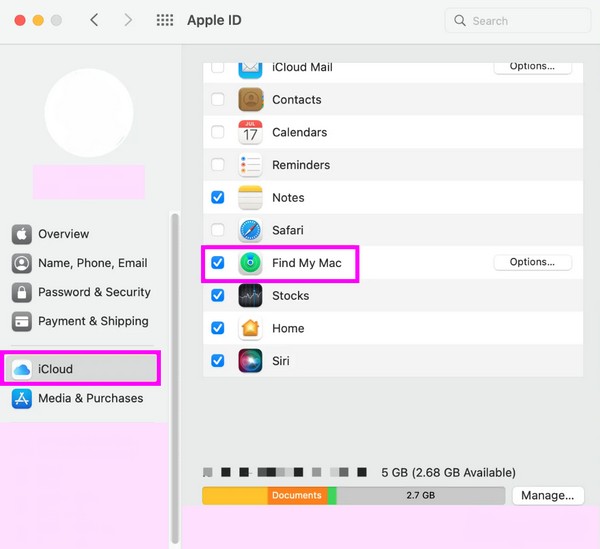
Task: Click the profile picture circle
Action: click(x=89, y=113)
